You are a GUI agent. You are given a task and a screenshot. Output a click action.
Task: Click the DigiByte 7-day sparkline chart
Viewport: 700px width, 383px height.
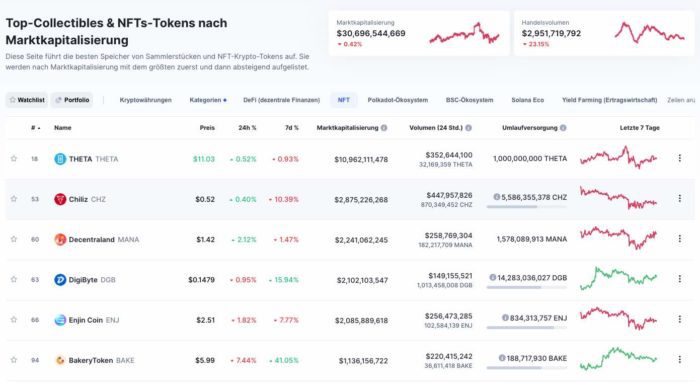pos(618,279)
